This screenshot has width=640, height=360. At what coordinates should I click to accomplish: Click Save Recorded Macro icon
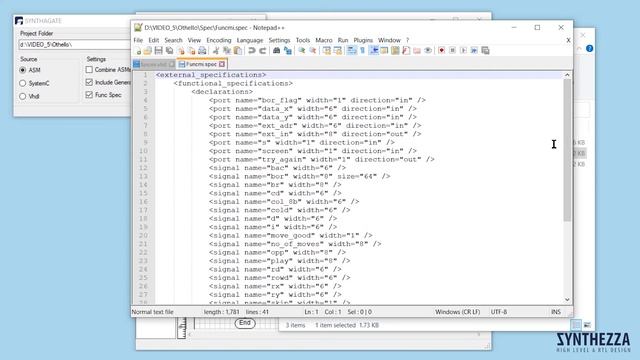click(x=485, y=51)
